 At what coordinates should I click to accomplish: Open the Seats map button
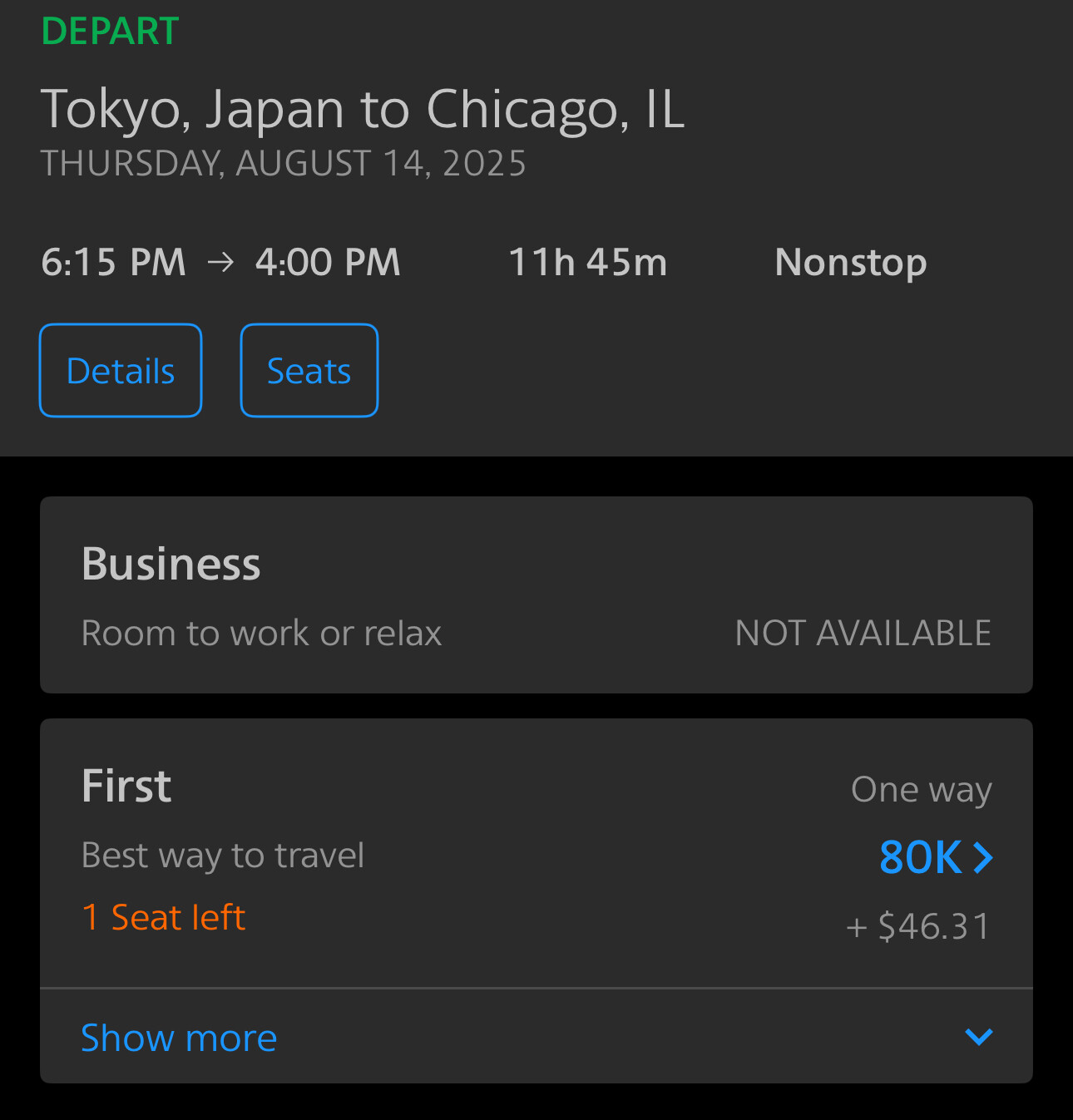309,371
